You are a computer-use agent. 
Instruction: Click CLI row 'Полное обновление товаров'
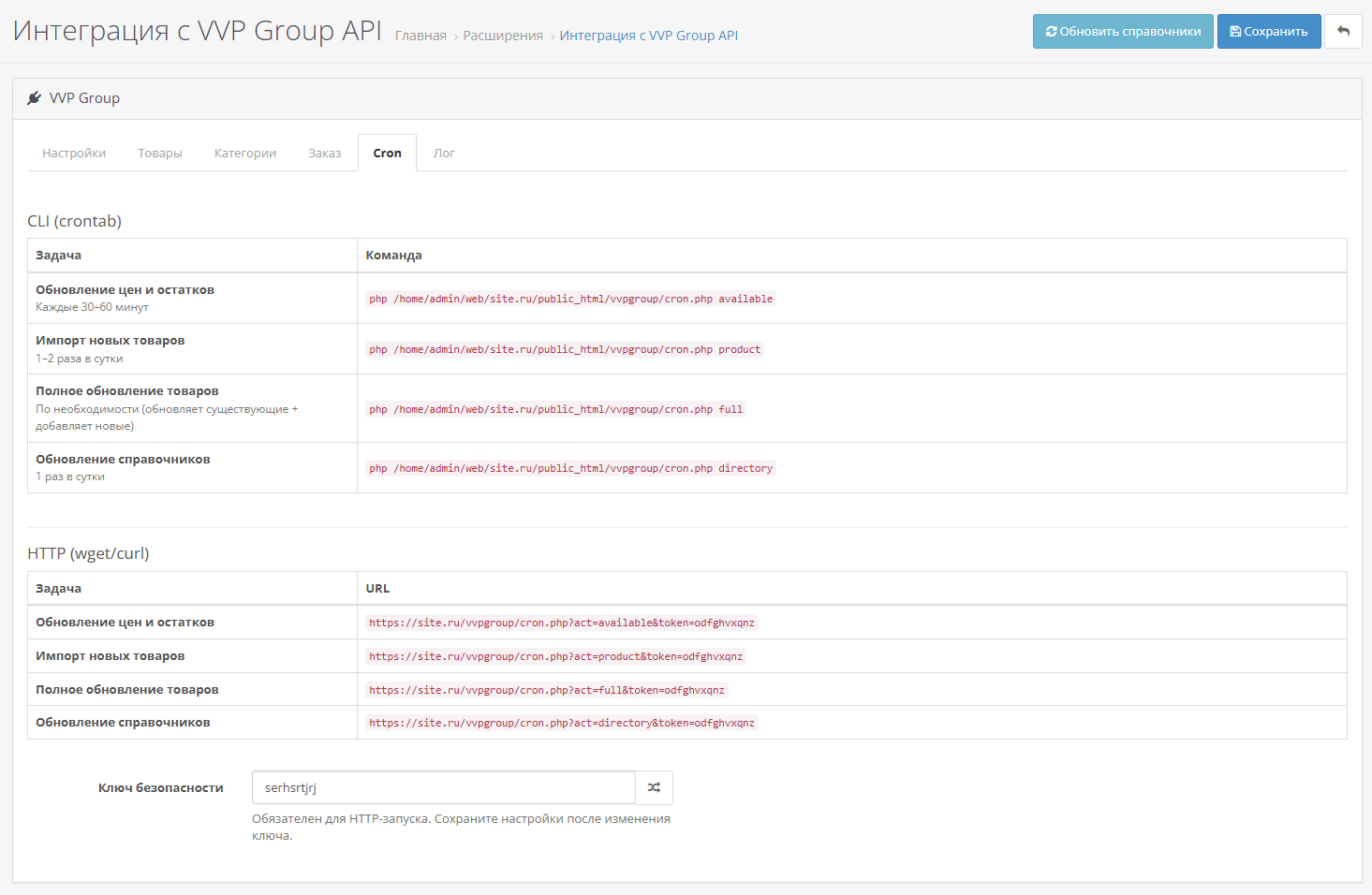click(x=686, y=408)
